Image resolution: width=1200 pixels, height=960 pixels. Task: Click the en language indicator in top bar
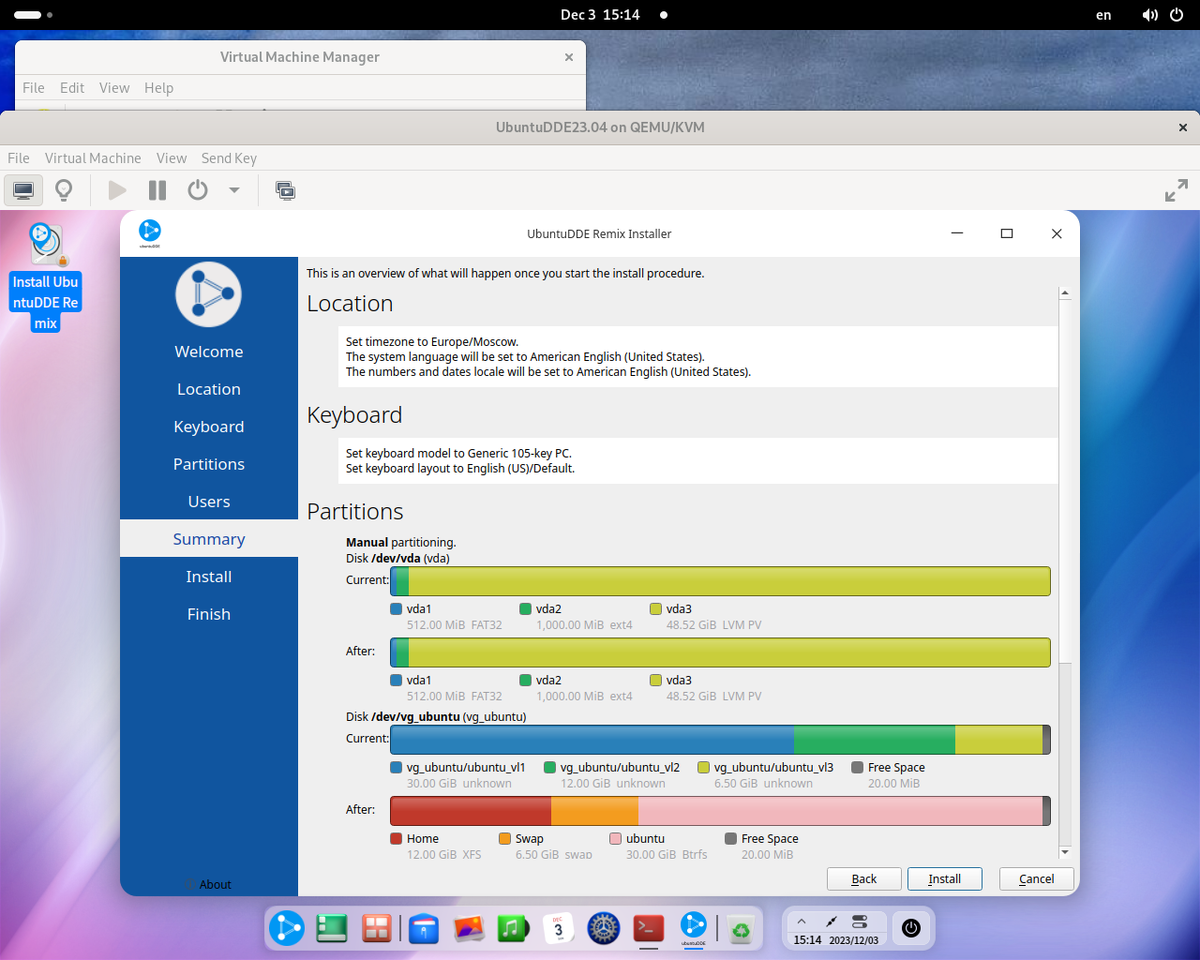point(1103,15)
